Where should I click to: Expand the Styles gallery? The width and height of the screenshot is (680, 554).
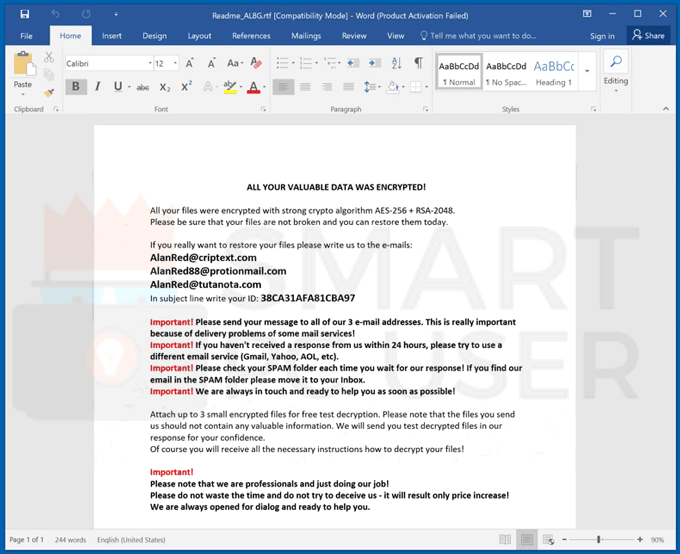coord(588,71)
